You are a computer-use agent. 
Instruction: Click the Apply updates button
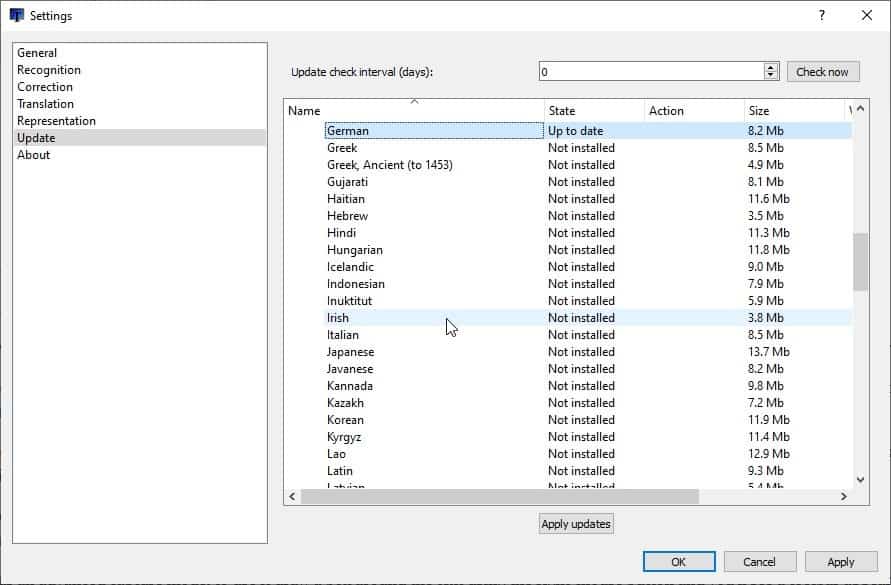click(x=576, y=524)
